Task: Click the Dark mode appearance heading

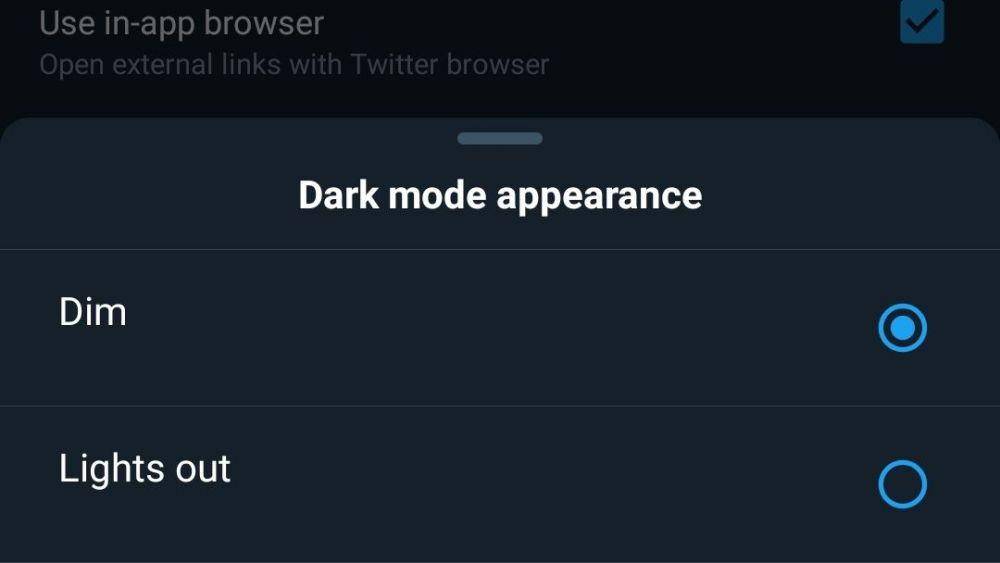Action: point(500,195)
